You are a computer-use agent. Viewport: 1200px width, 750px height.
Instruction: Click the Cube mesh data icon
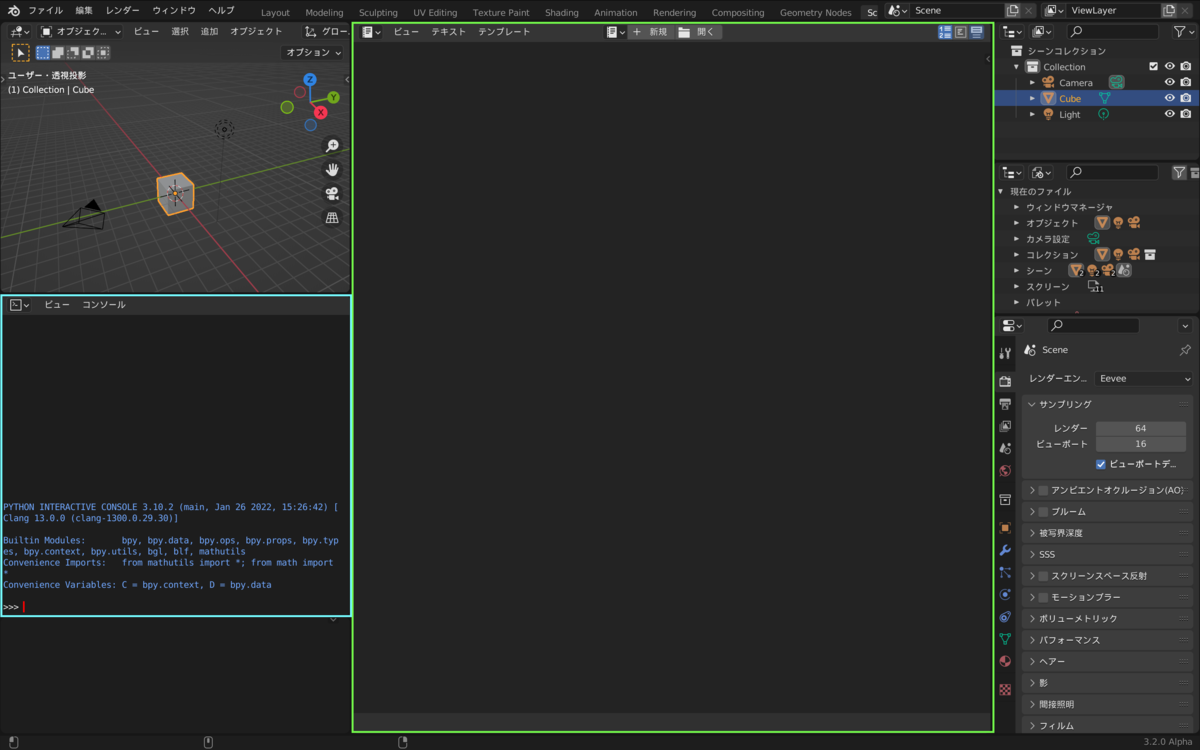click(x=1105, y=99)
